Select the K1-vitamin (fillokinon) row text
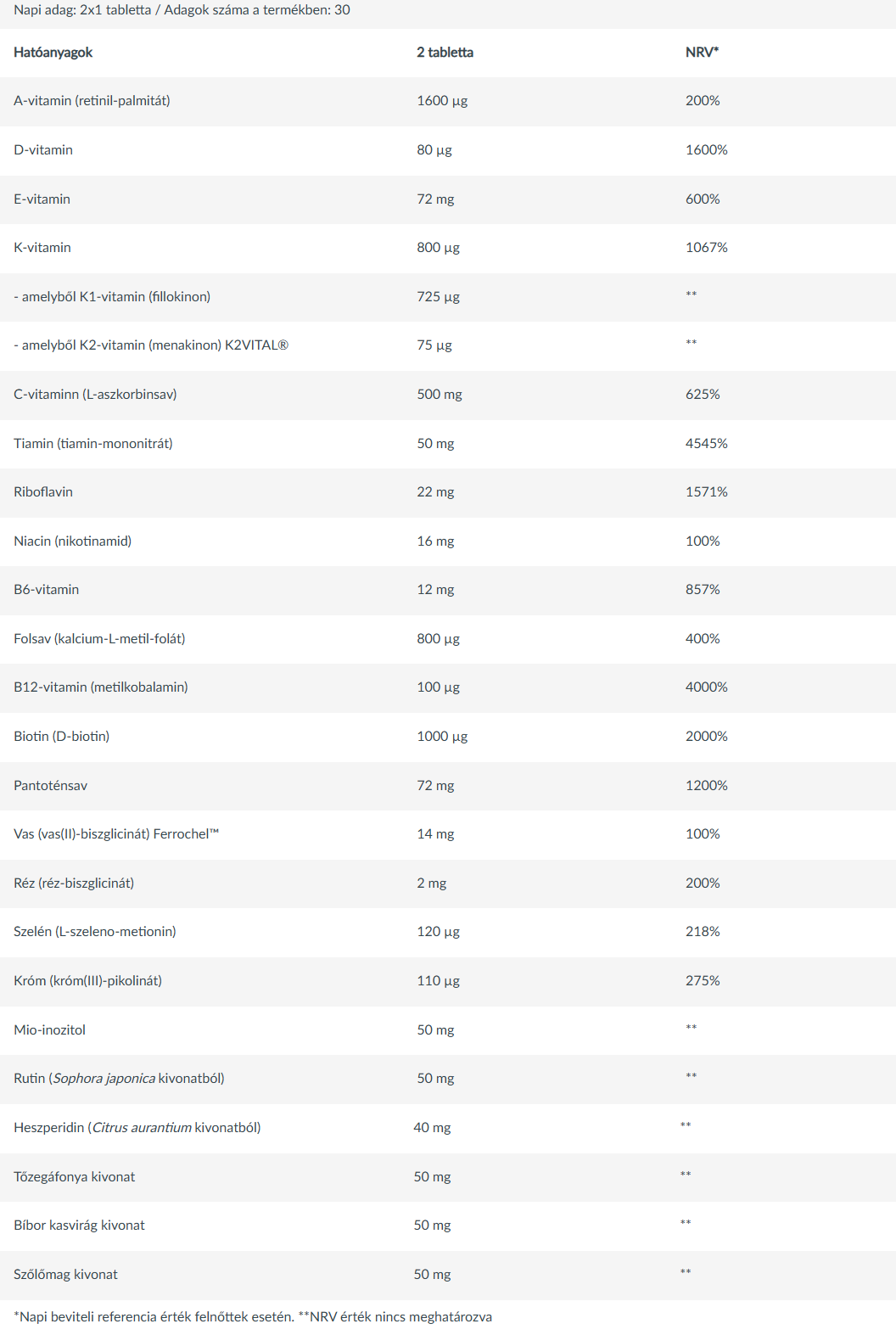 tap(112, 297)
